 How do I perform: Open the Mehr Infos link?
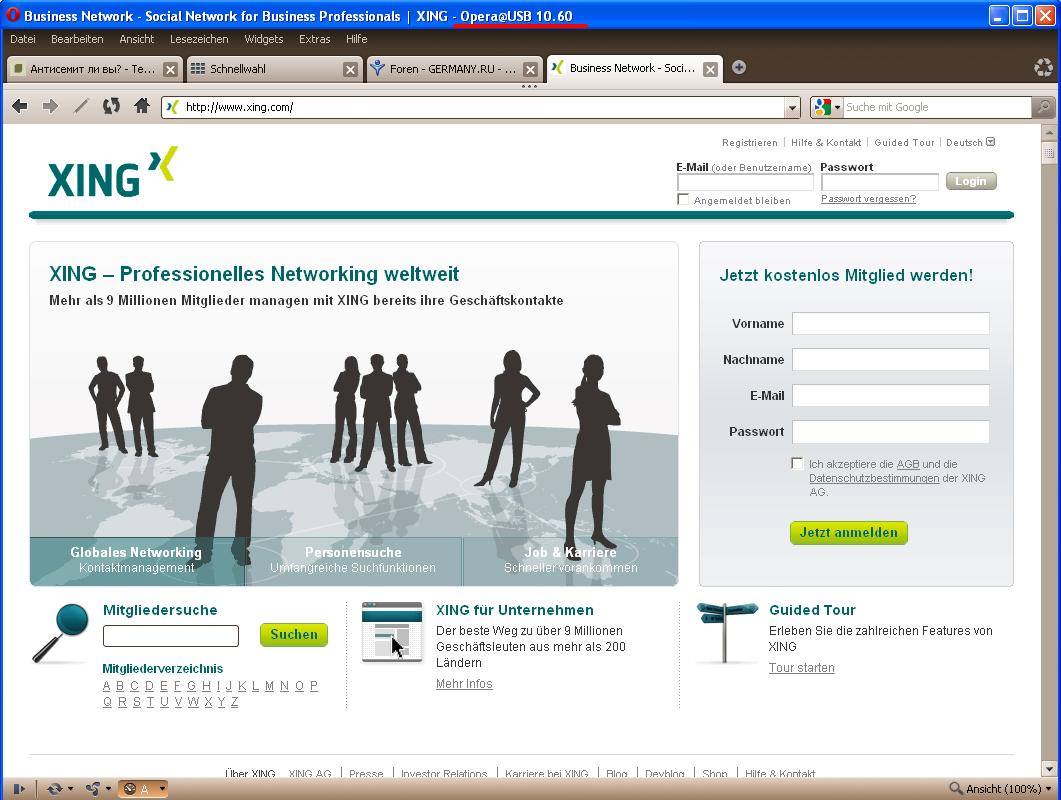click(x=464, y=684)
